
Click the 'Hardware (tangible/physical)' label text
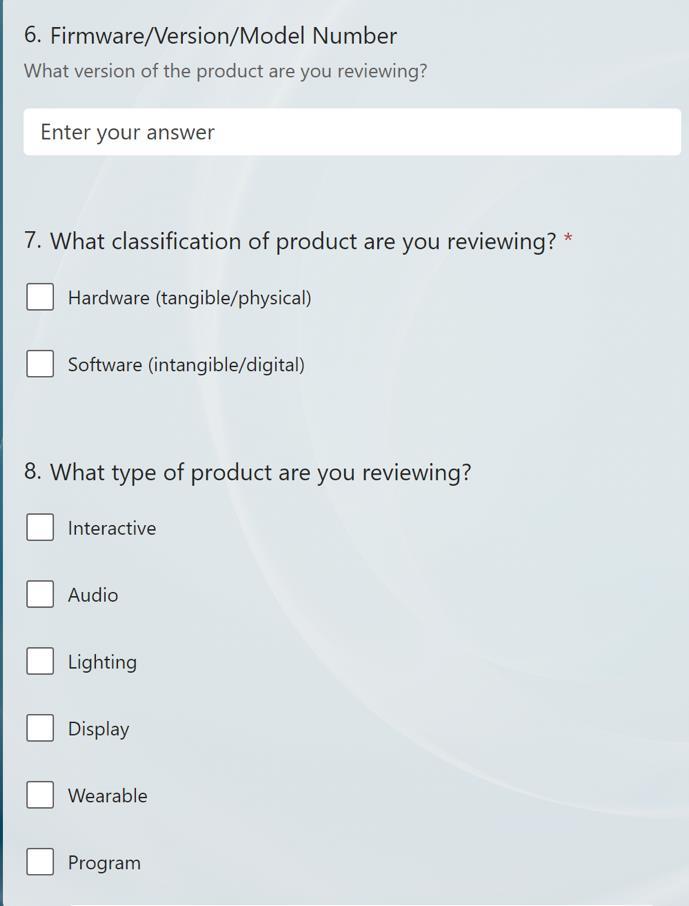[190, 298]
